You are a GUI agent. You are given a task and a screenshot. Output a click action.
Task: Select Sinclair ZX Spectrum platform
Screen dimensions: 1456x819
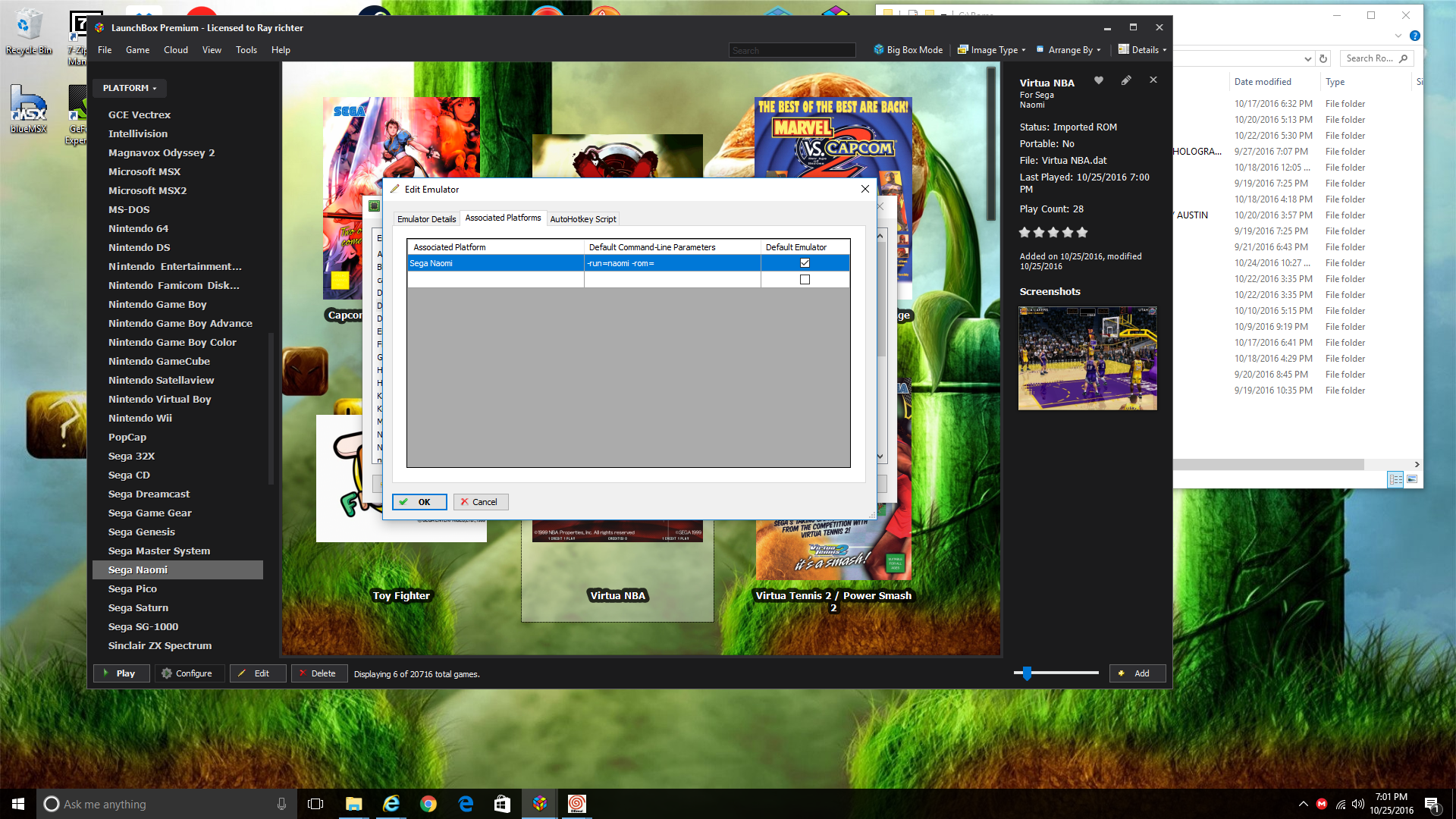coord(160,645)
